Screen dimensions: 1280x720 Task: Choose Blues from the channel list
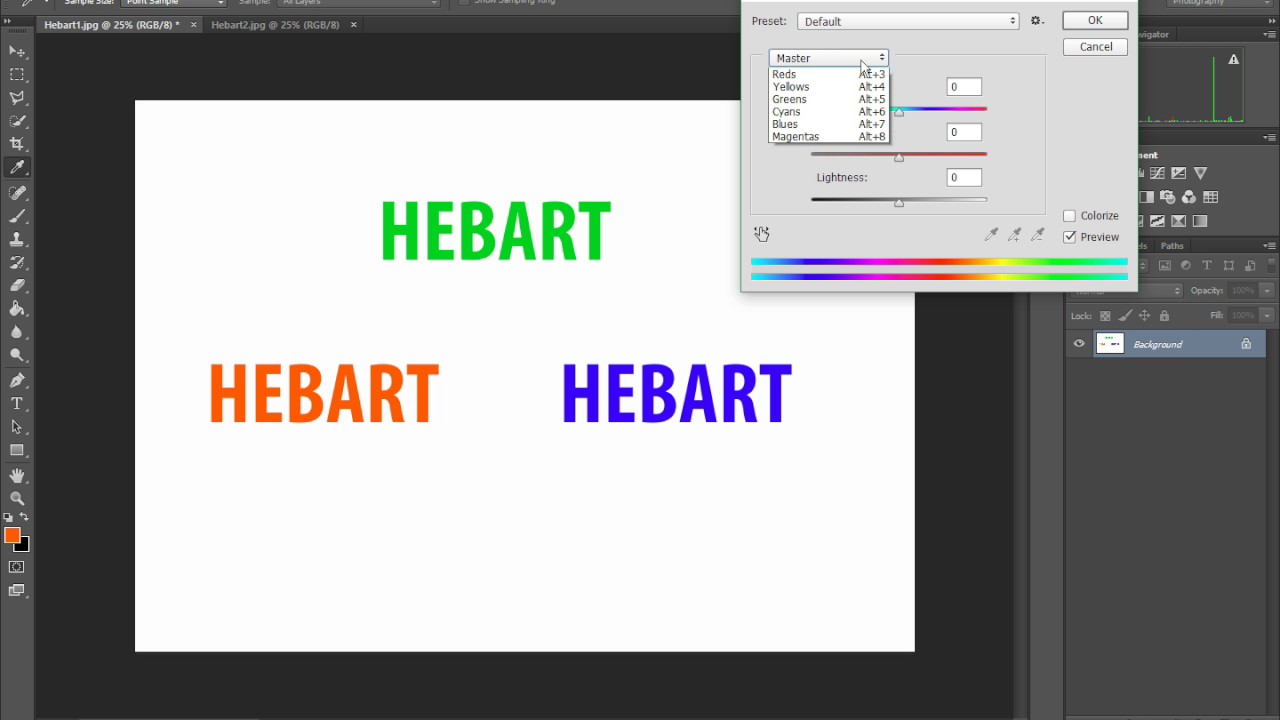click(x=829, y=124)
